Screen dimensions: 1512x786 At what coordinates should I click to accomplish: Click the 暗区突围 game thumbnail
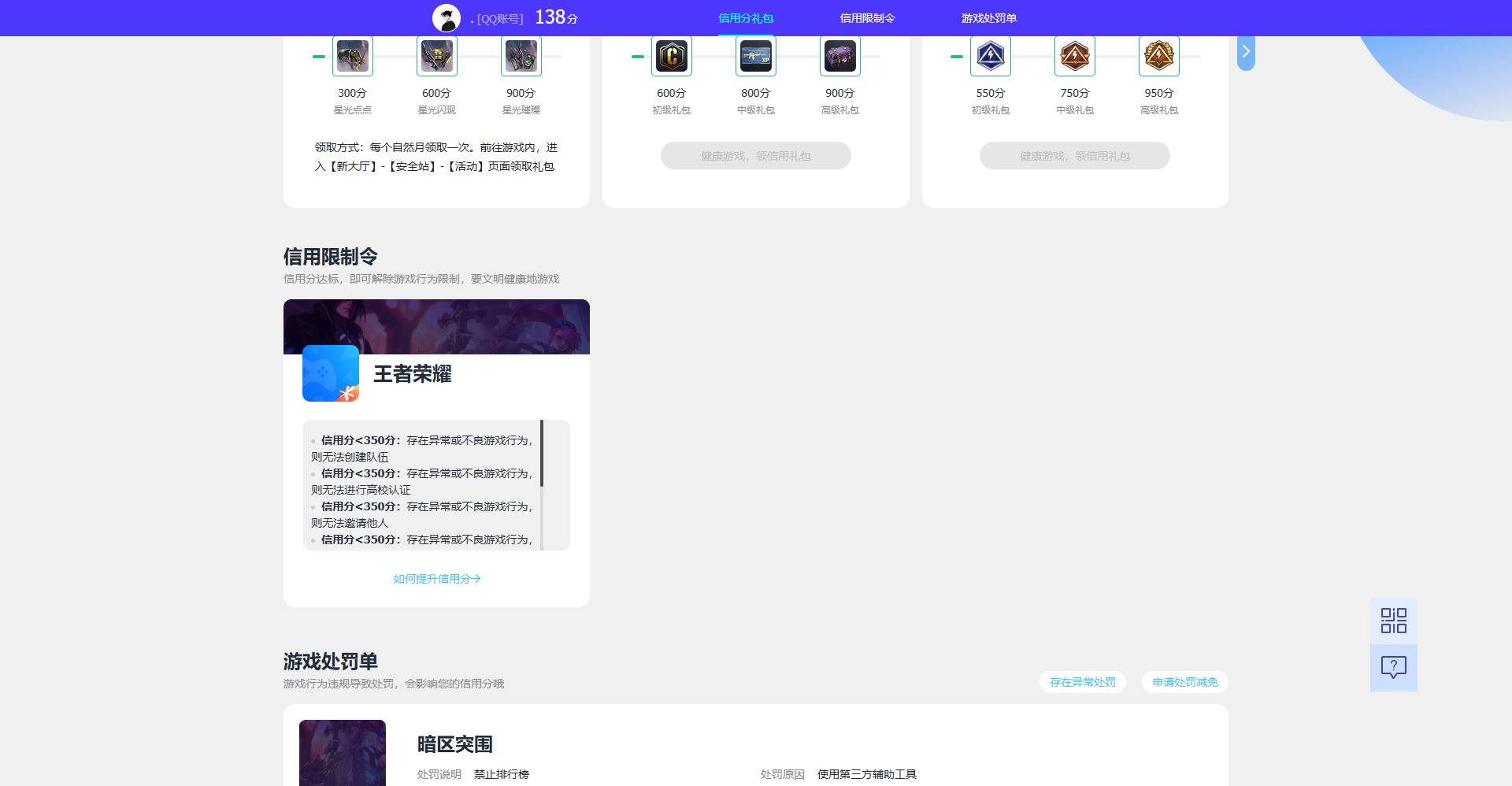[343, 753]
